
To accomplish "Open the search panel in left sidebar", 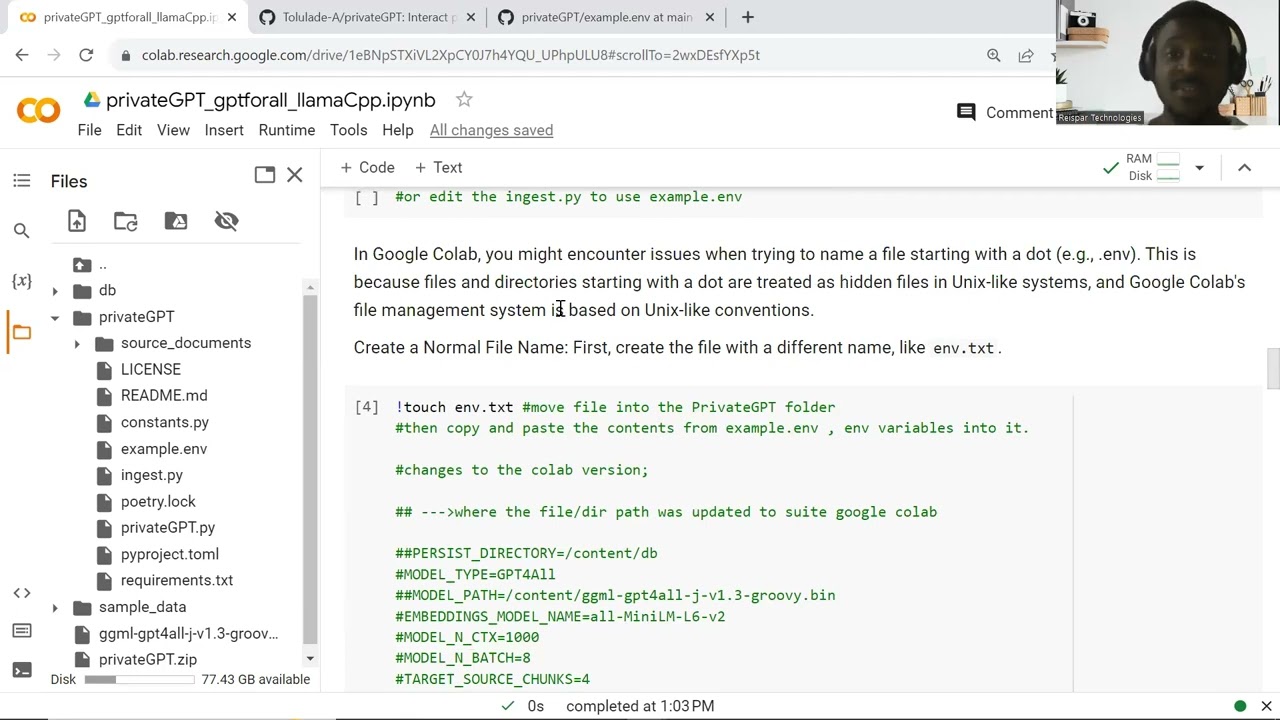I will pos(22,231).
